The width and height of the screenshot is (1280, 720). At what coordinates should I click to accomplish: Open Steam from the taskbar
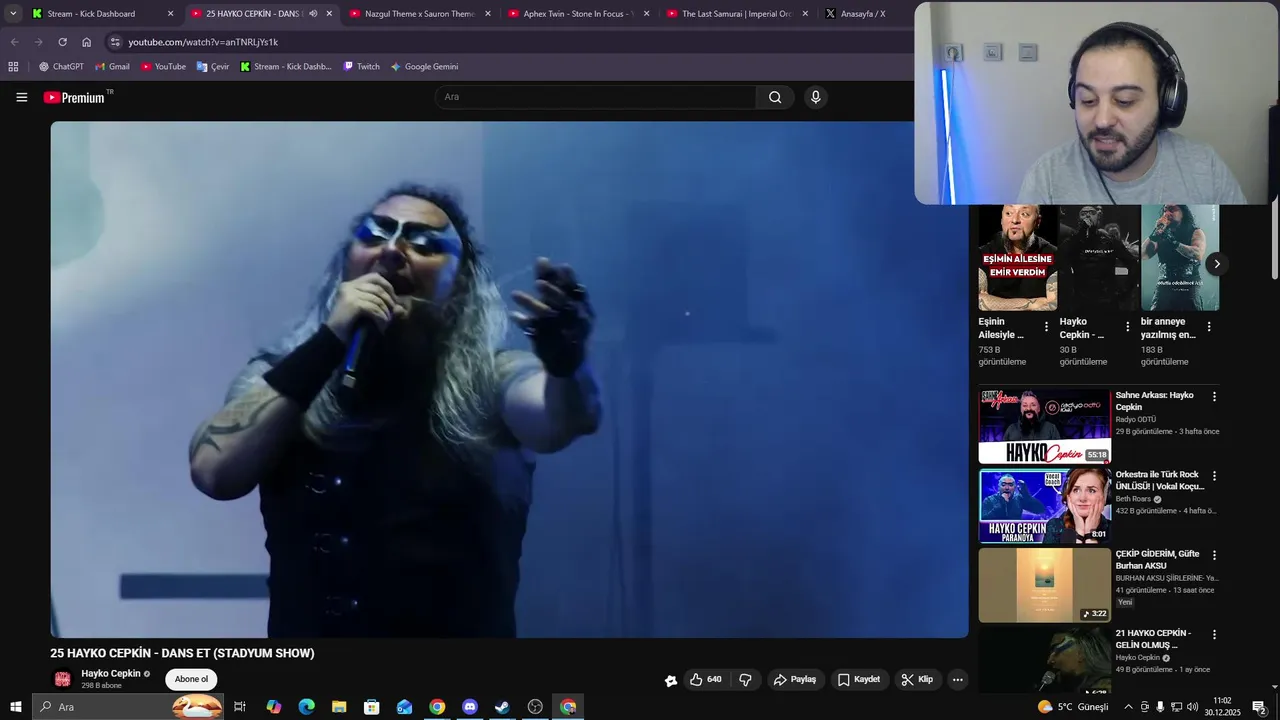502,707
